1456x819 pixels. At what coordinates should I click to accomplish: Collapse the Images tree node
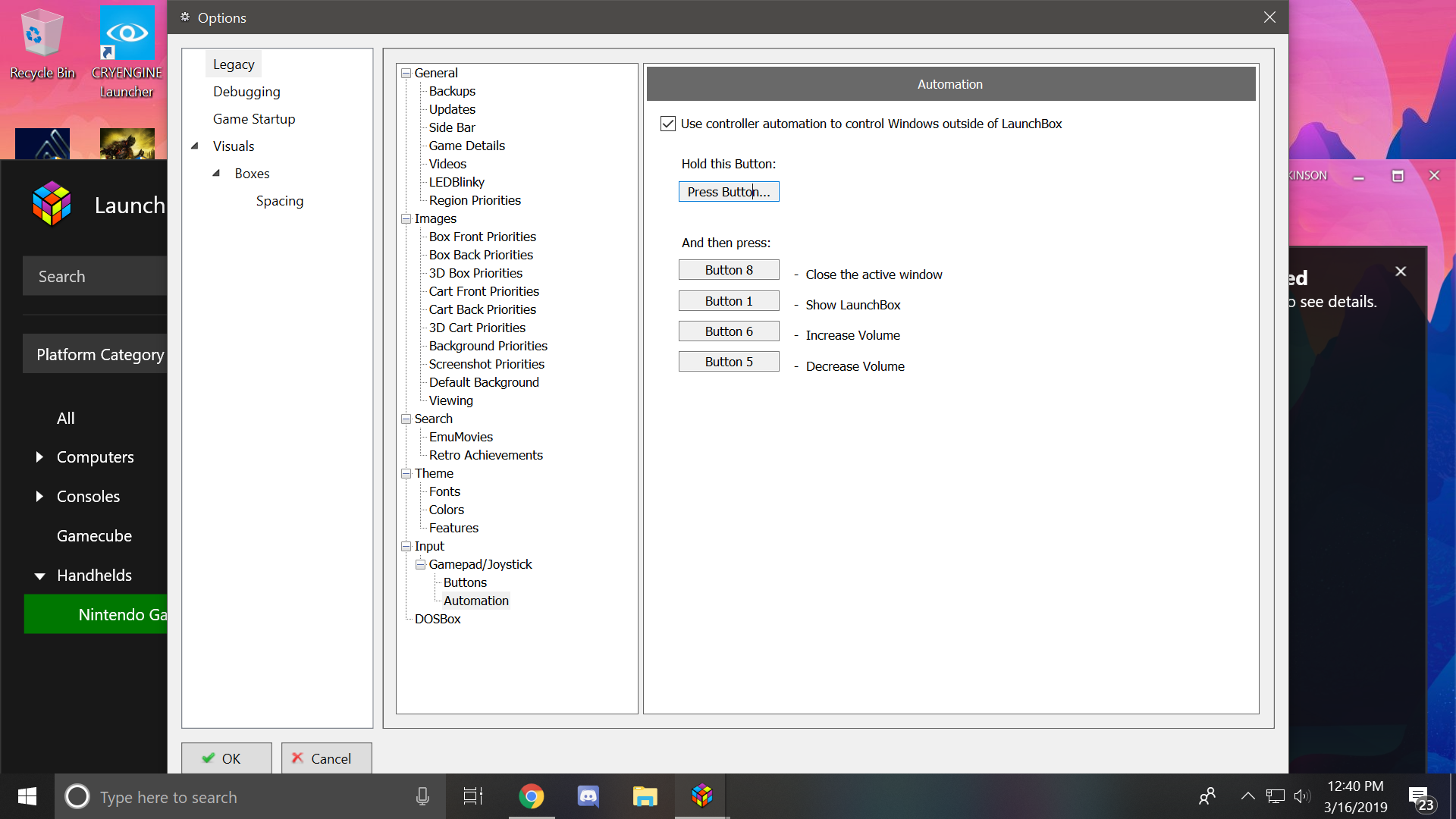coord(406,219)
